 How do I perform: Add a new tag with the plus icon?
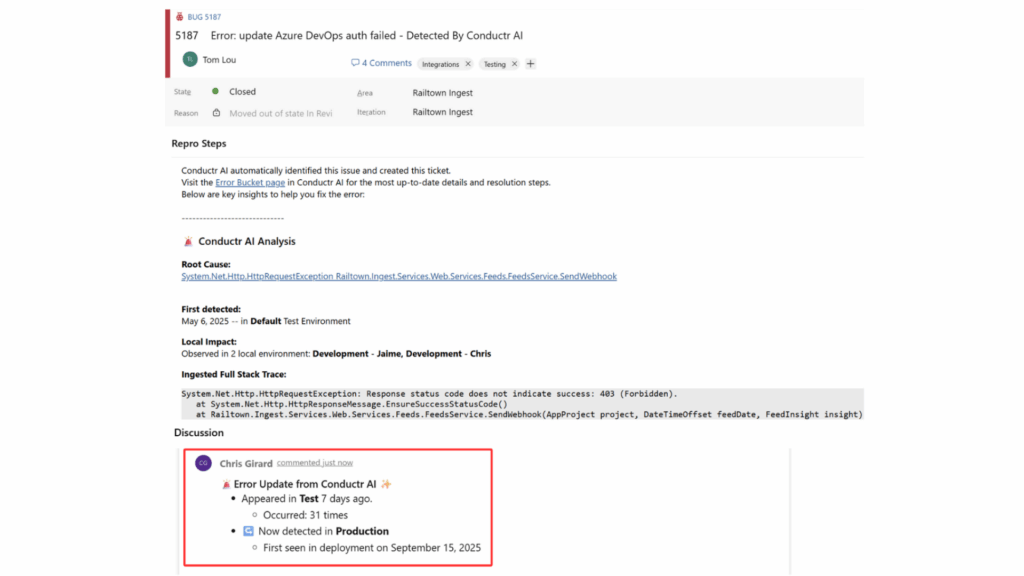[530, 64]
